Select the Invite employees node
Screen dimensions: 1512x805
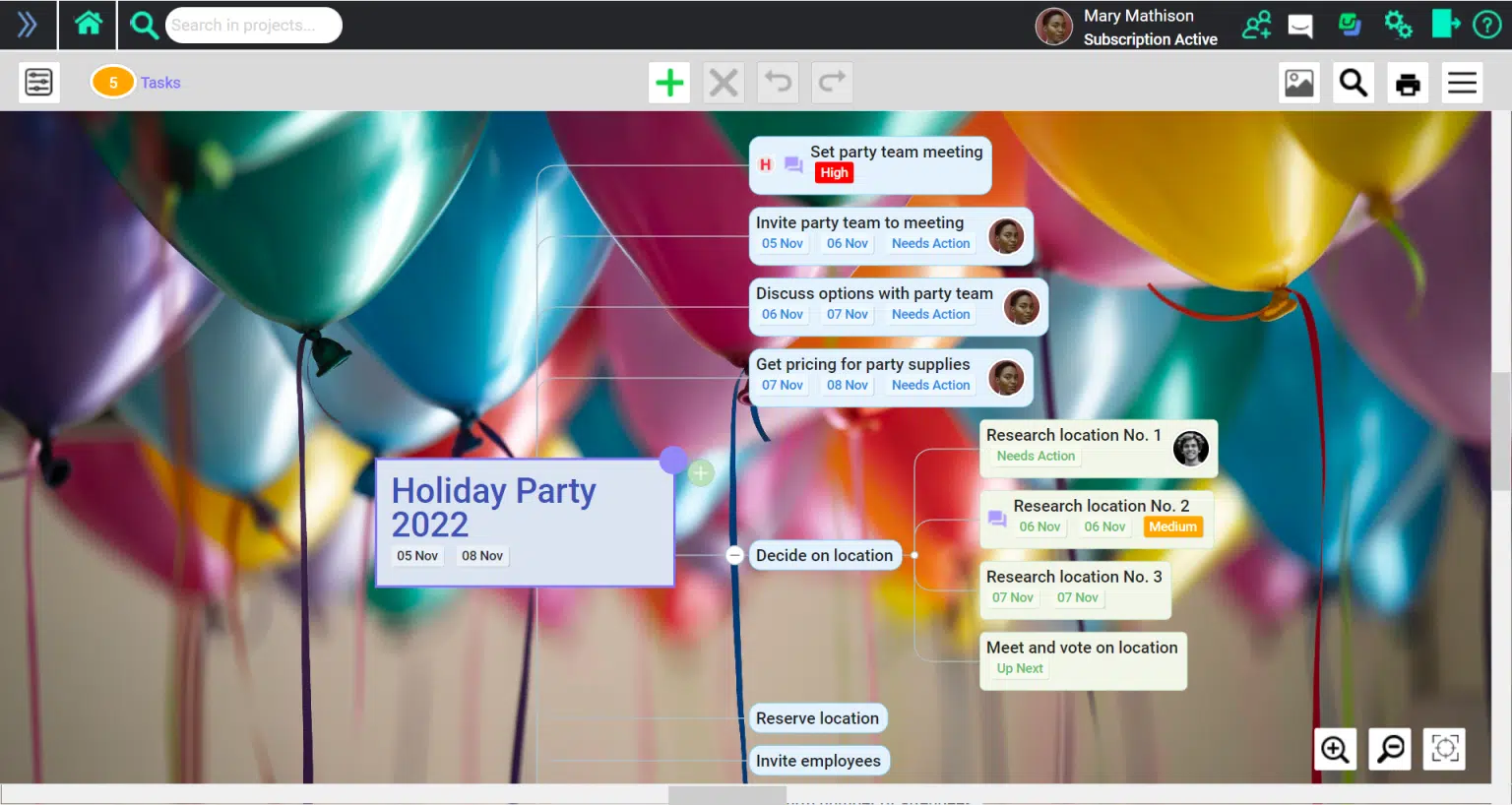point(817,761)
